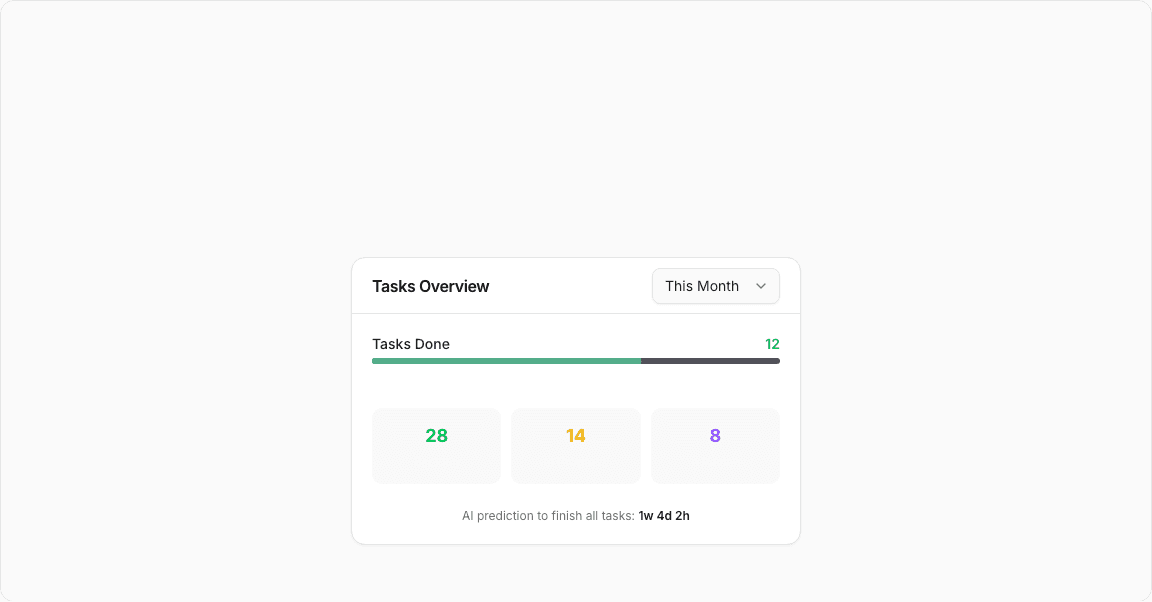Click the Tasks Done label
The height and width of the screenshot is (602, 1152).
pos(411,344)
